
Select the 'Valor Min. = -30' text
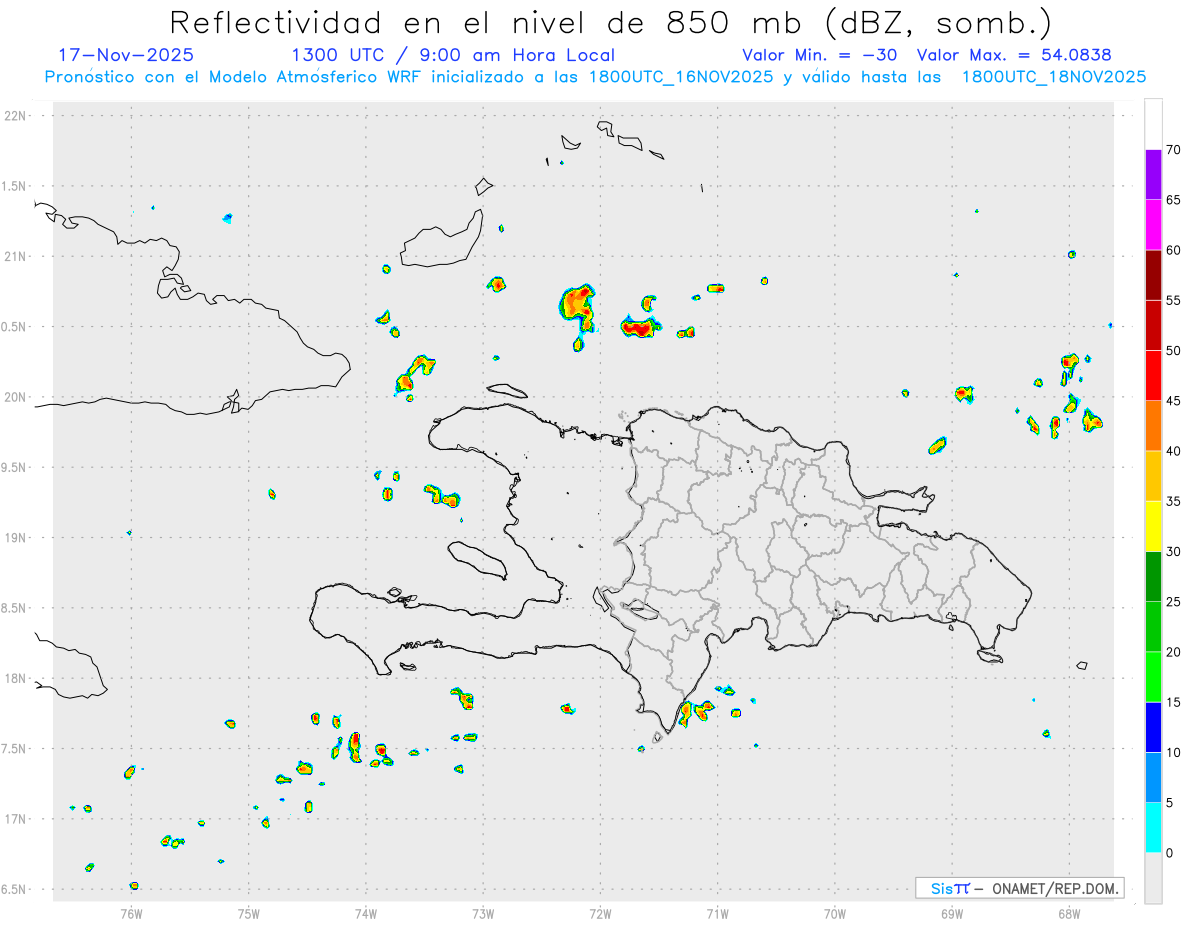pos(821,55)
